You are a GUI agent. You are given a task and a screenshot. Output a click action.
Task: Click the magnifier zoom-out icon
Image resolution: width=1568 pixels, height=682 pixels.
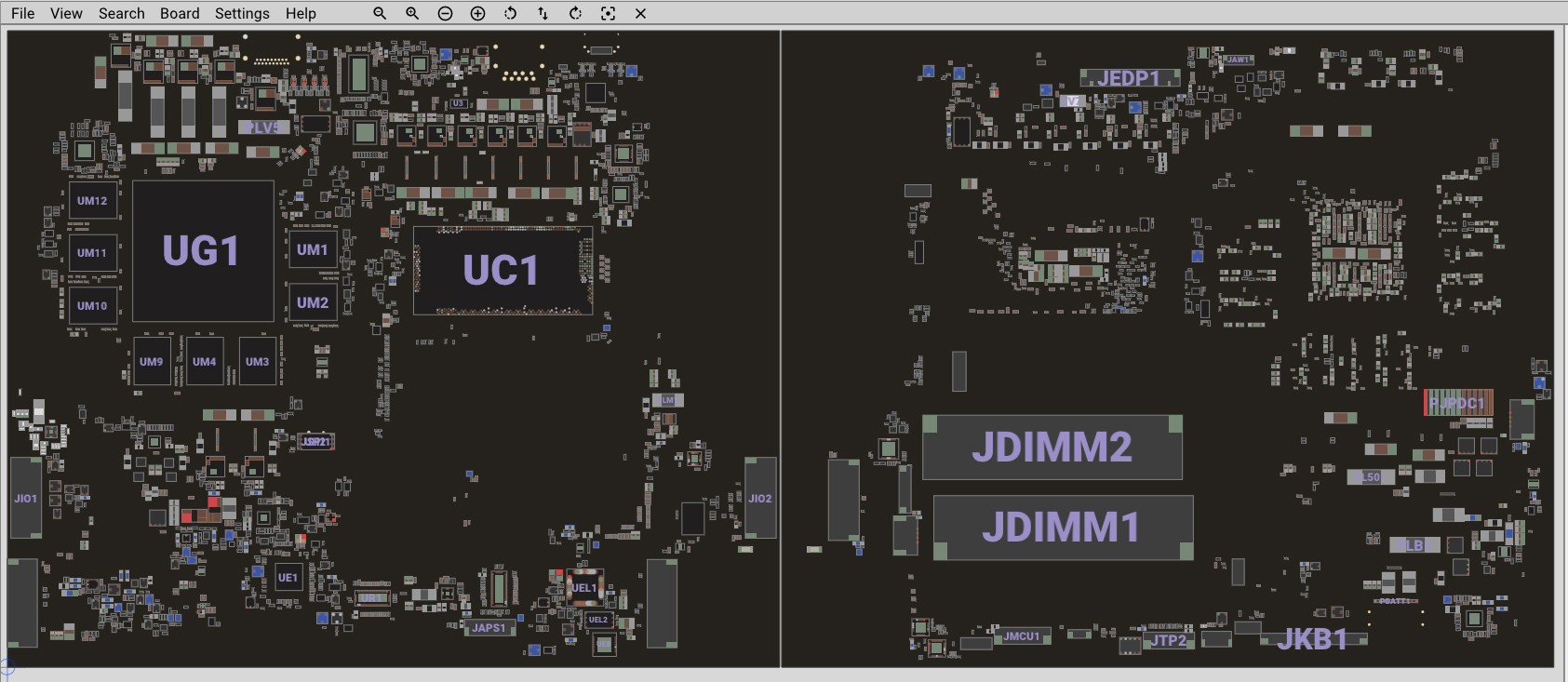point(380,13)
